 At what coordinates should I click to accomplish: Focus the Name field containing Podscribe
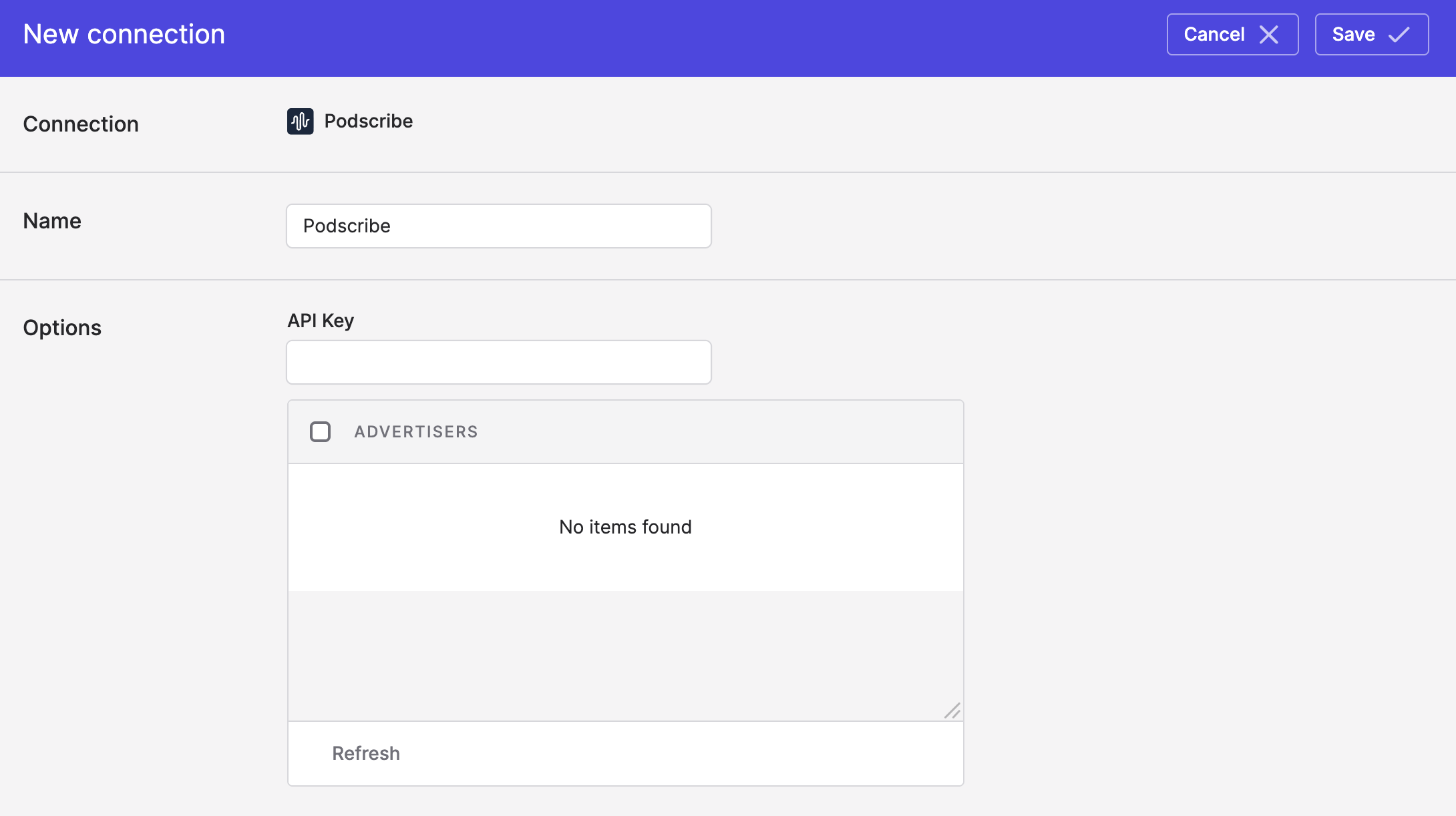(x=499, y=226)
